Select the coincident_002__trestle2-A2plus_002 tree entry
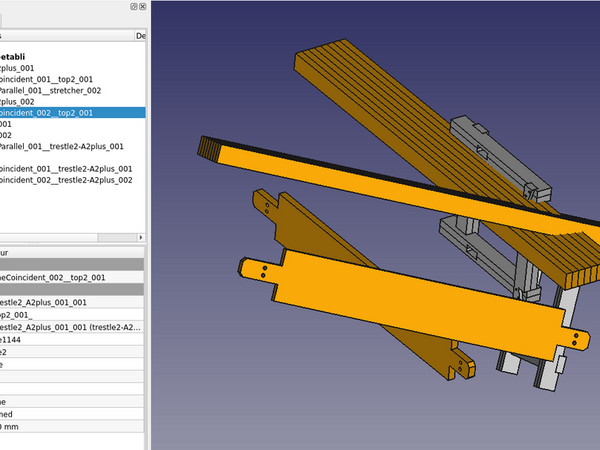Screen dimensions: 600x450 coord(66,180)
